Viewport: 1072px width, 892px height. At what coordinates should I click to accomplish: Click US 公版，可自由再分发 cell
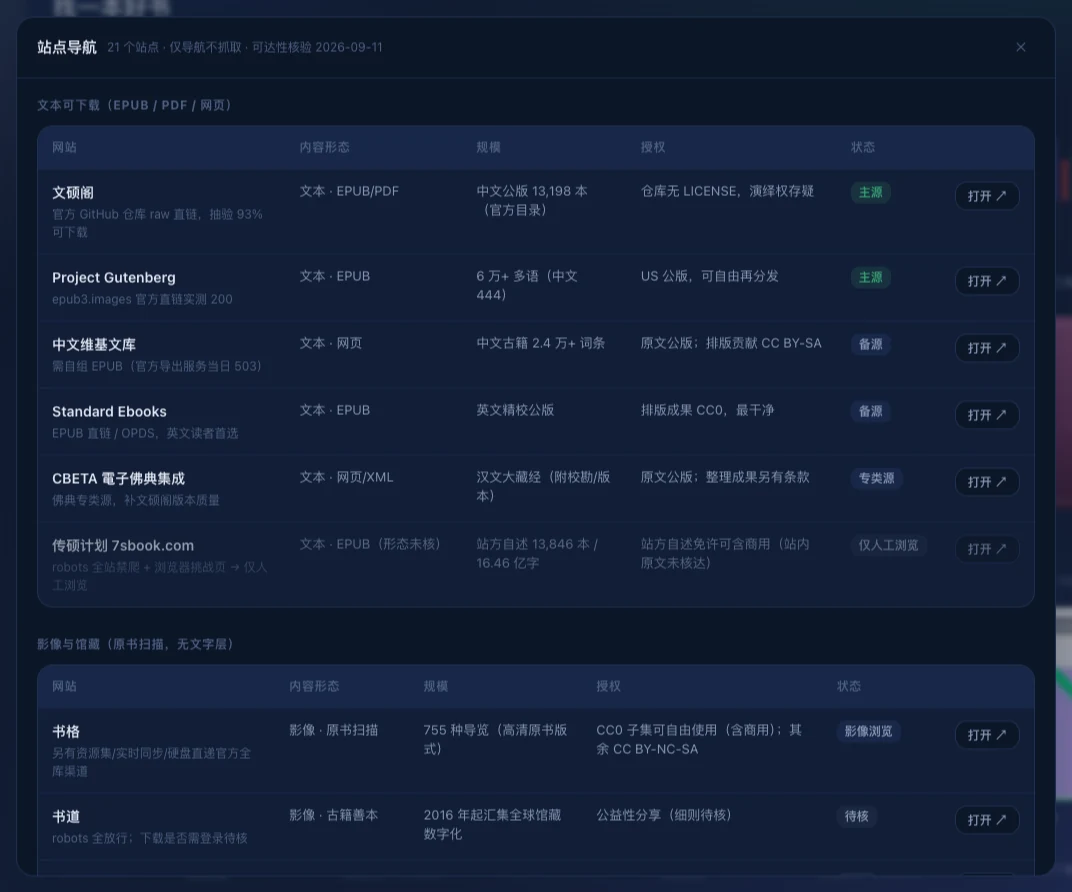(710, 276)
